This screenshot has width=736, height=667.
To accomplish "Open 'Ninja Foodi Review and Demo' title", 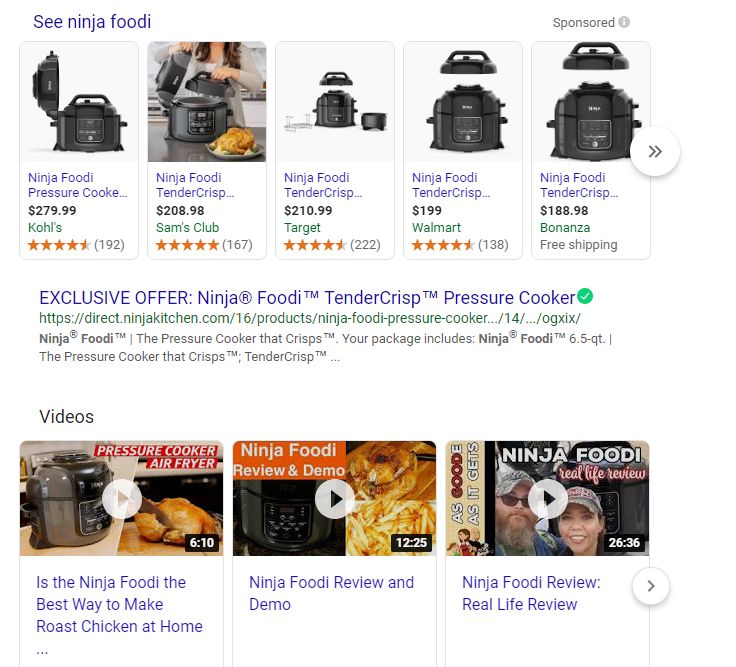I will [x=331, y=593].
